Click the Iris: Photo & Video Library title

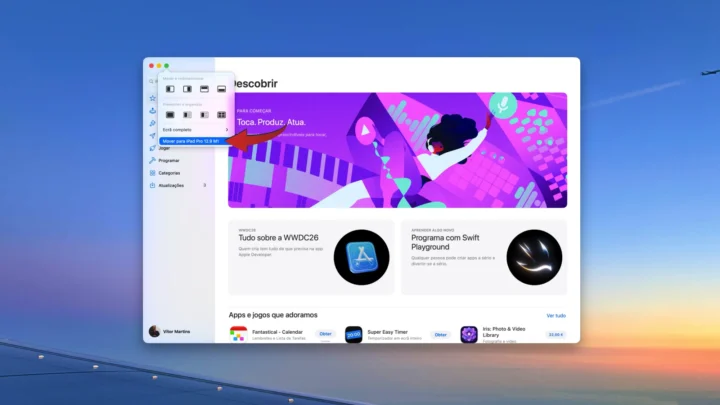coord(504,332)
